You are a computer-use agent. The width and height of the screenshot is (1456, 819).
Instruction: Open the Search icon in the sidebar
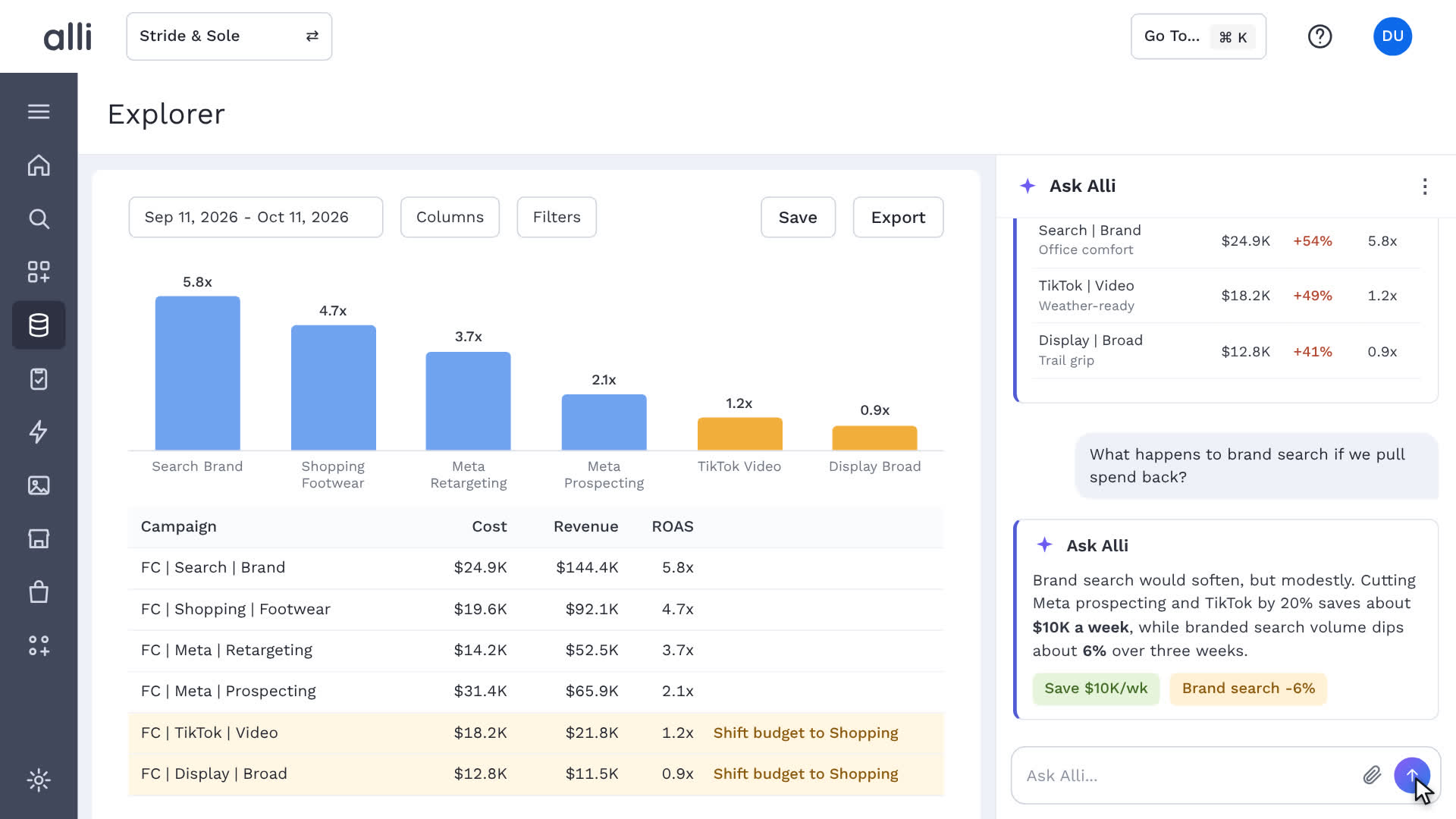[x=39, y=218]
